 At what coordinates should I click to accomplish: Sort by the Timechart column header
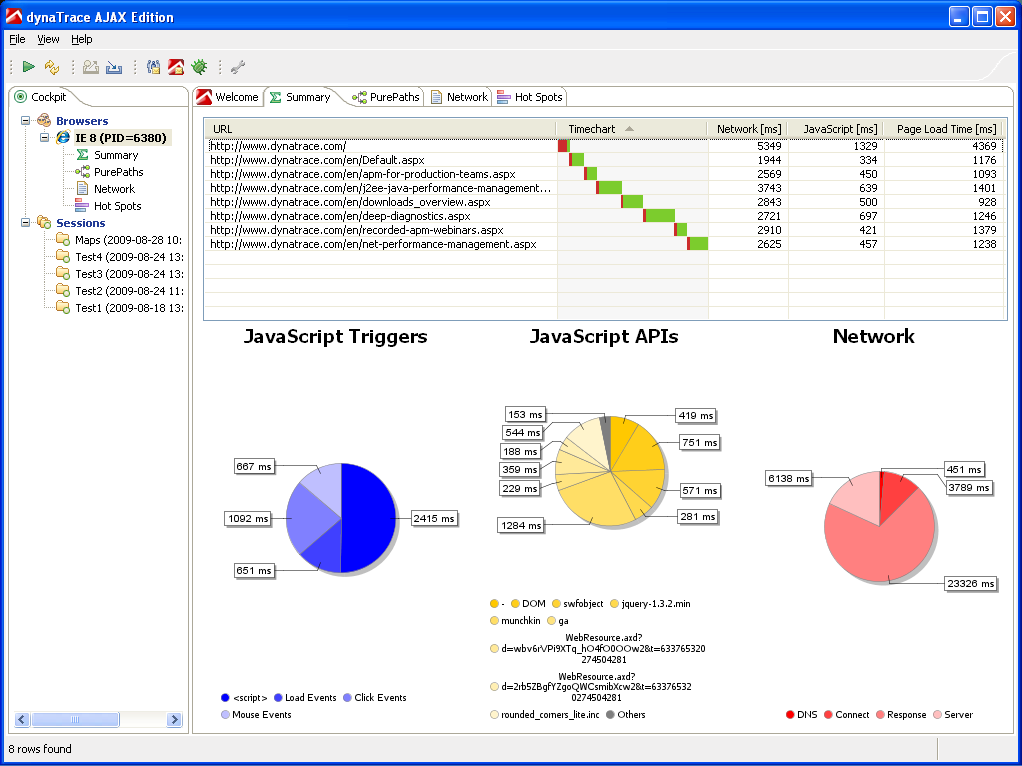coord(632,129)
